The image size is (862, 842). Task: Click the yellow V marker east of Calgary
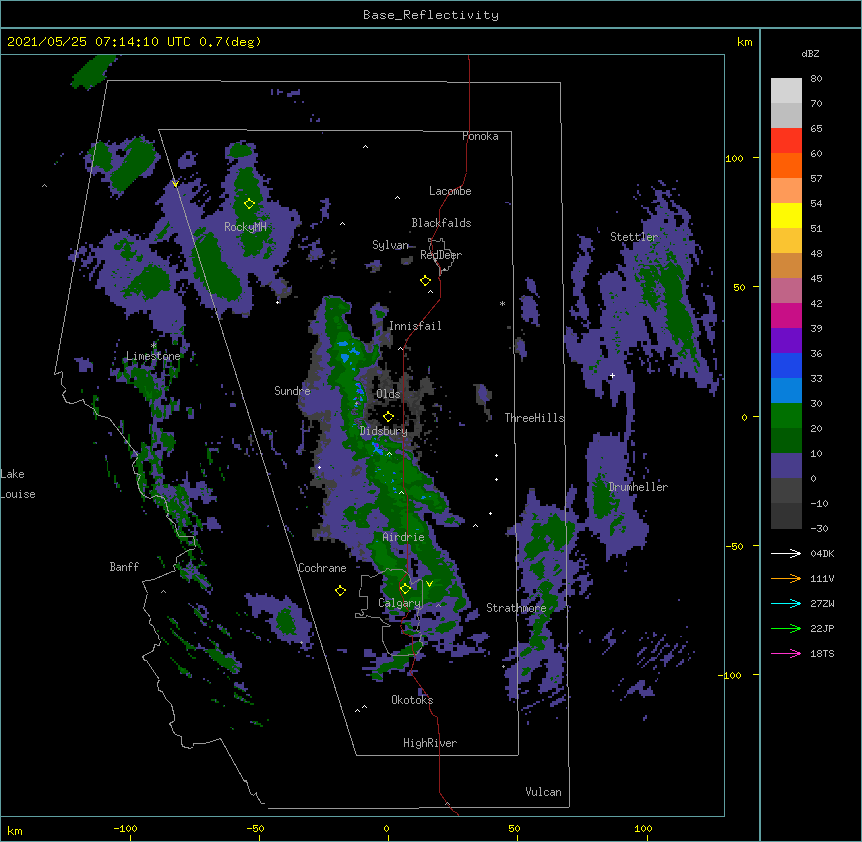pos(429,584)
